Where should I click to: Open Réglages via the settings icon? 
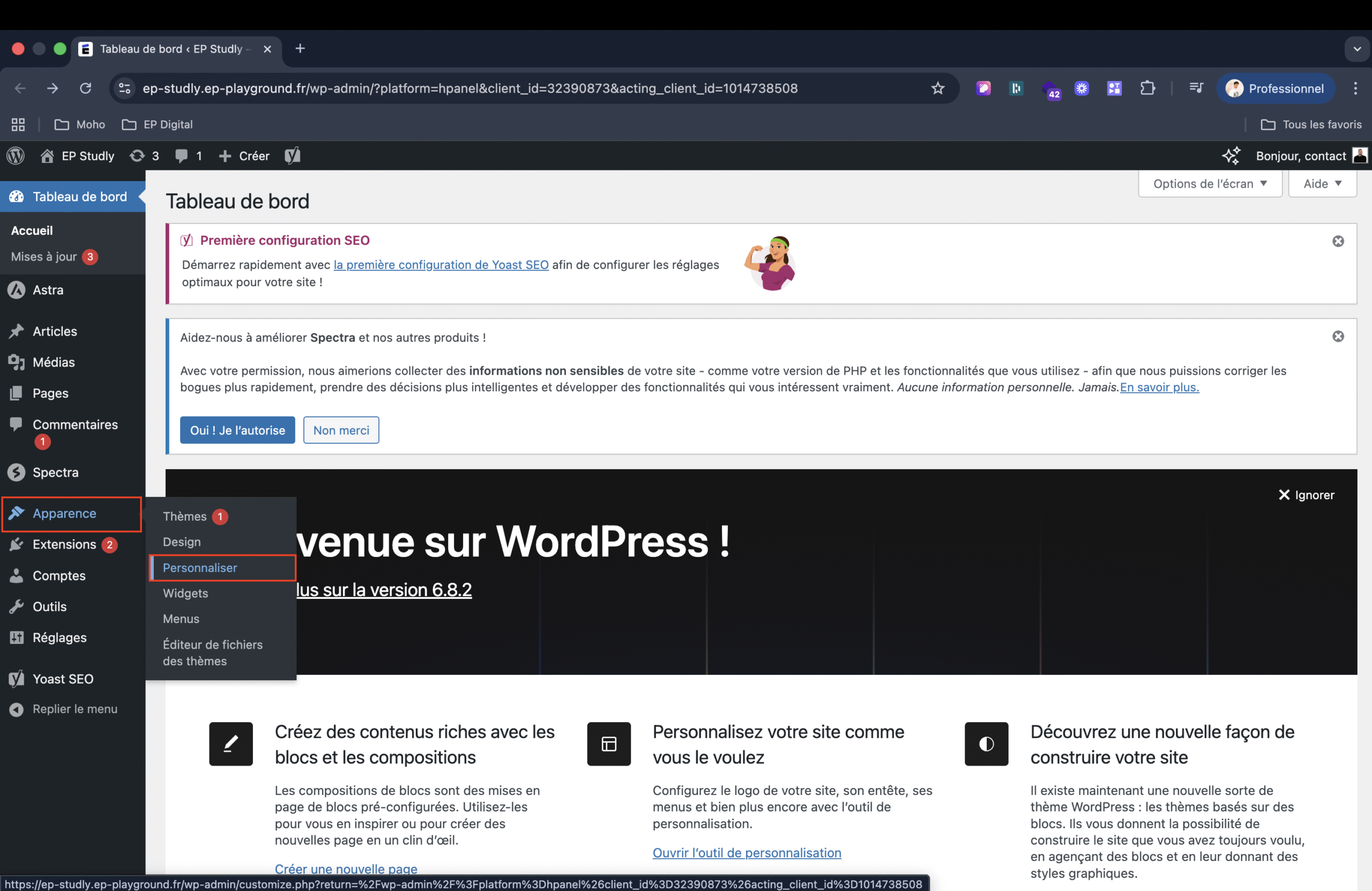tap(16, 637)
